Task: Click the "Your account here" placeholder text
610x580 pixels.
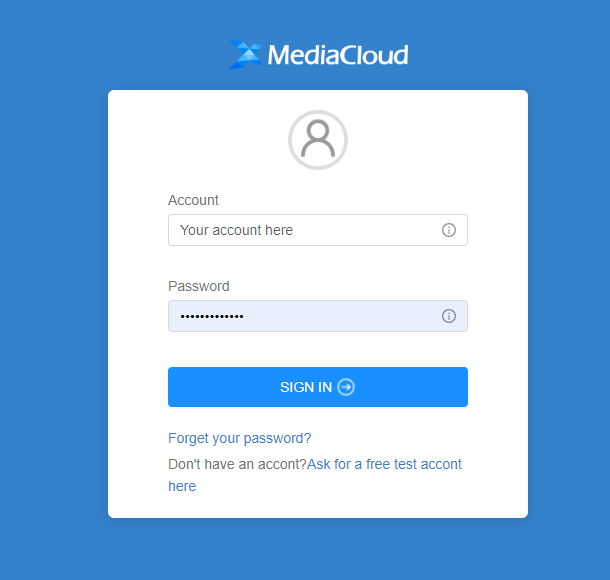Action: tap(237, 230)
